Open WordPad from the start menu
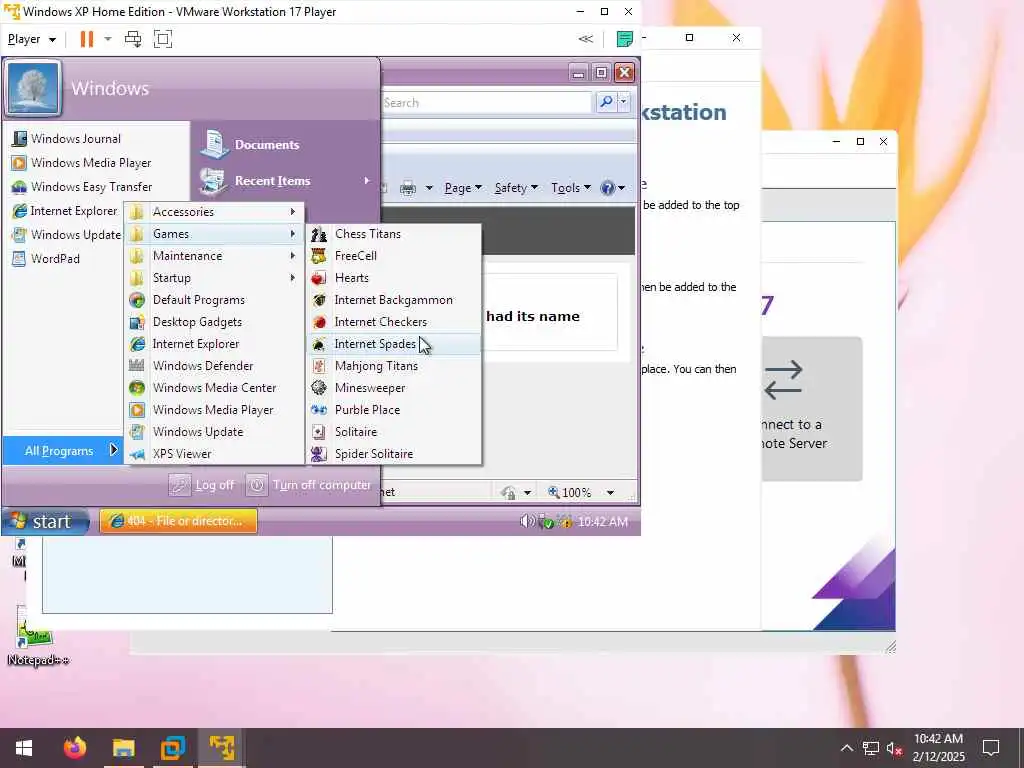1024x768 pixels. coord(46,259)
